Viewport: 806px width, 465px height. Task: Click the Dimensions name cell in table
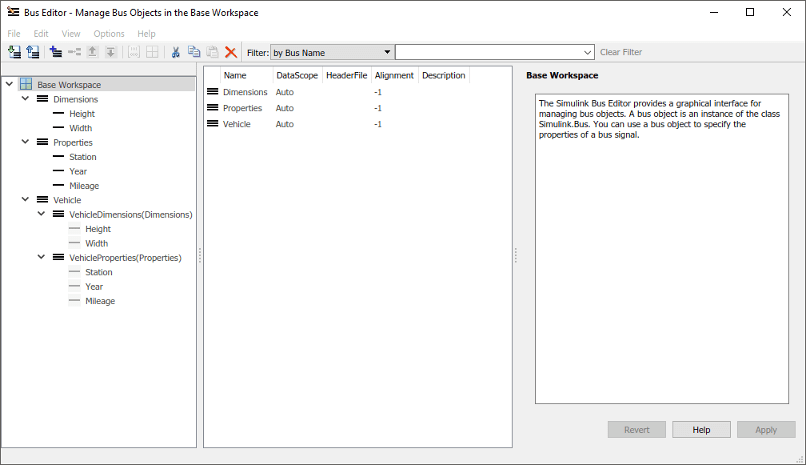(x=245, y=92)
